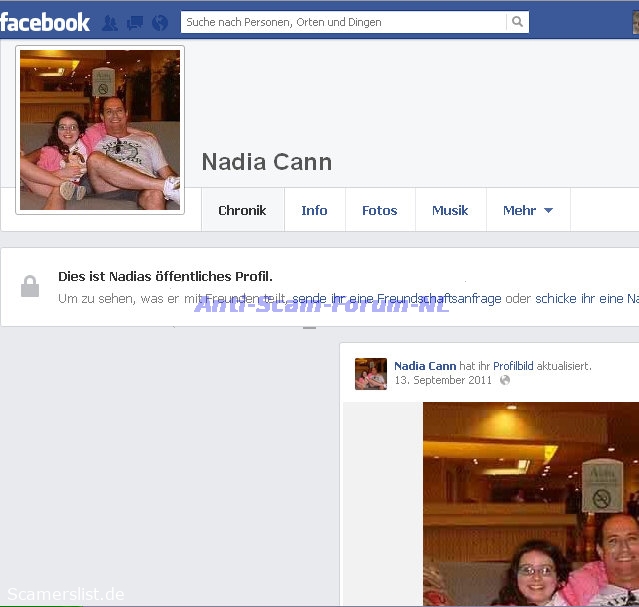Open the Info tab
This screenshot has height=607, width=639.
click(314, 211)
